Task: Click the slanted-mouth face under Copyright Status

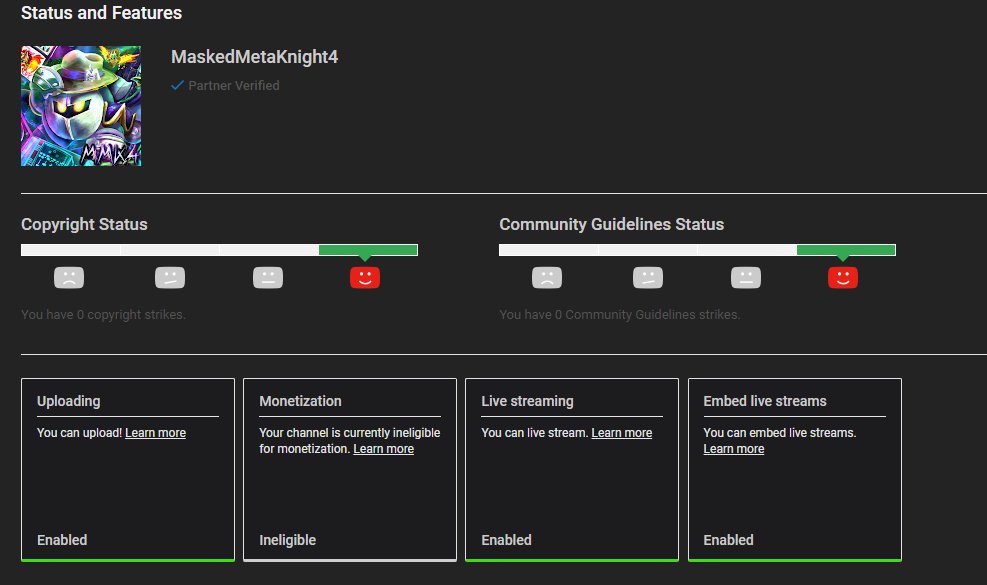Action: 170,277
